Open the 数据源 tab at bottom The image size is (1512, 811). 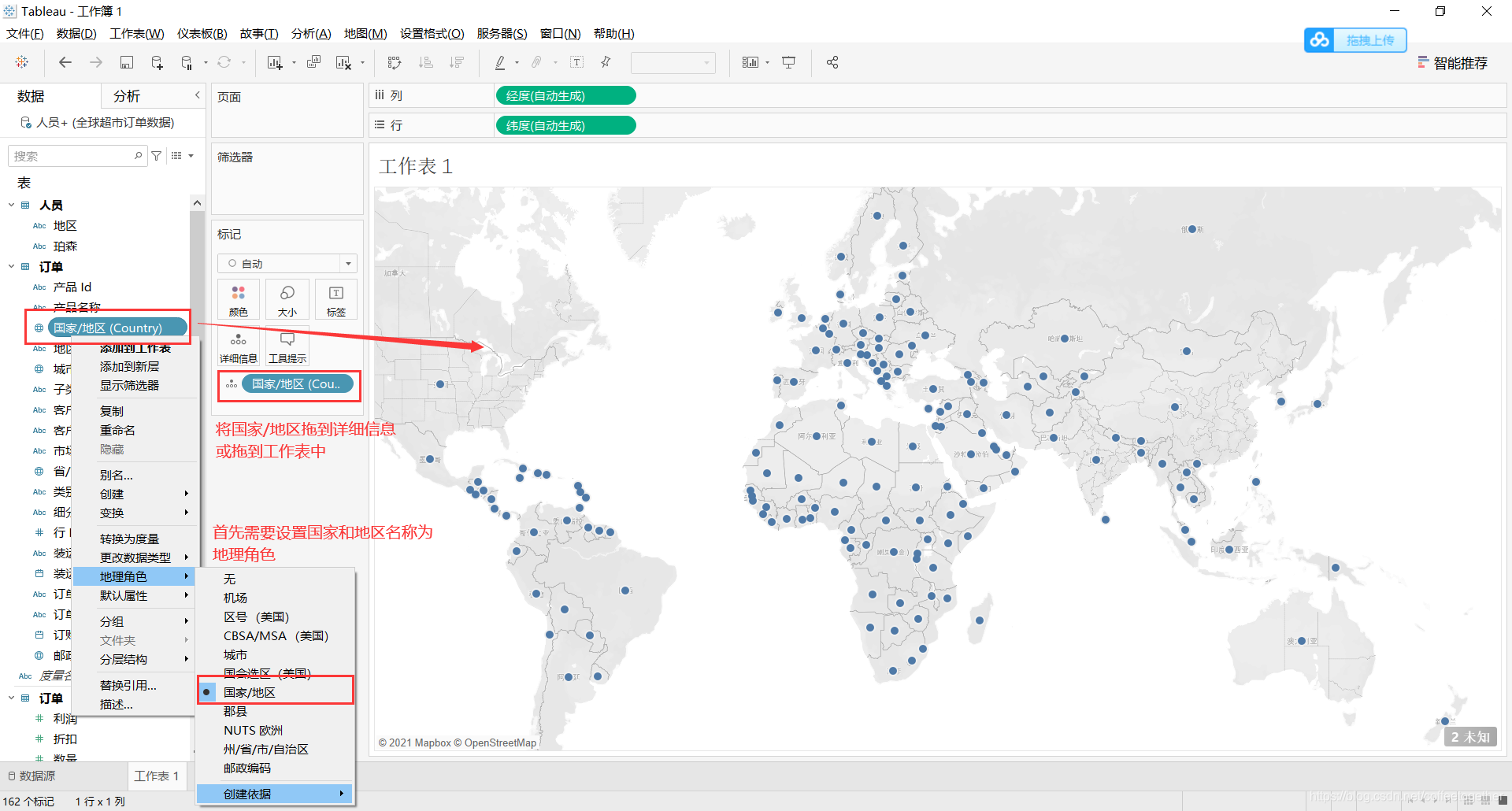pos(31,776)
